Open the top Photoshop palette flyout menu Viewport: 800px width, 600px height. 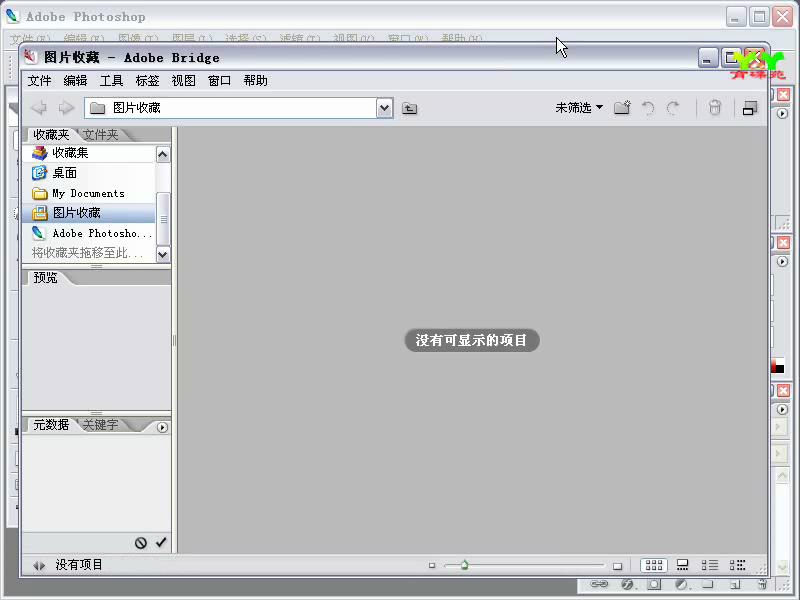tap(782, 114)
